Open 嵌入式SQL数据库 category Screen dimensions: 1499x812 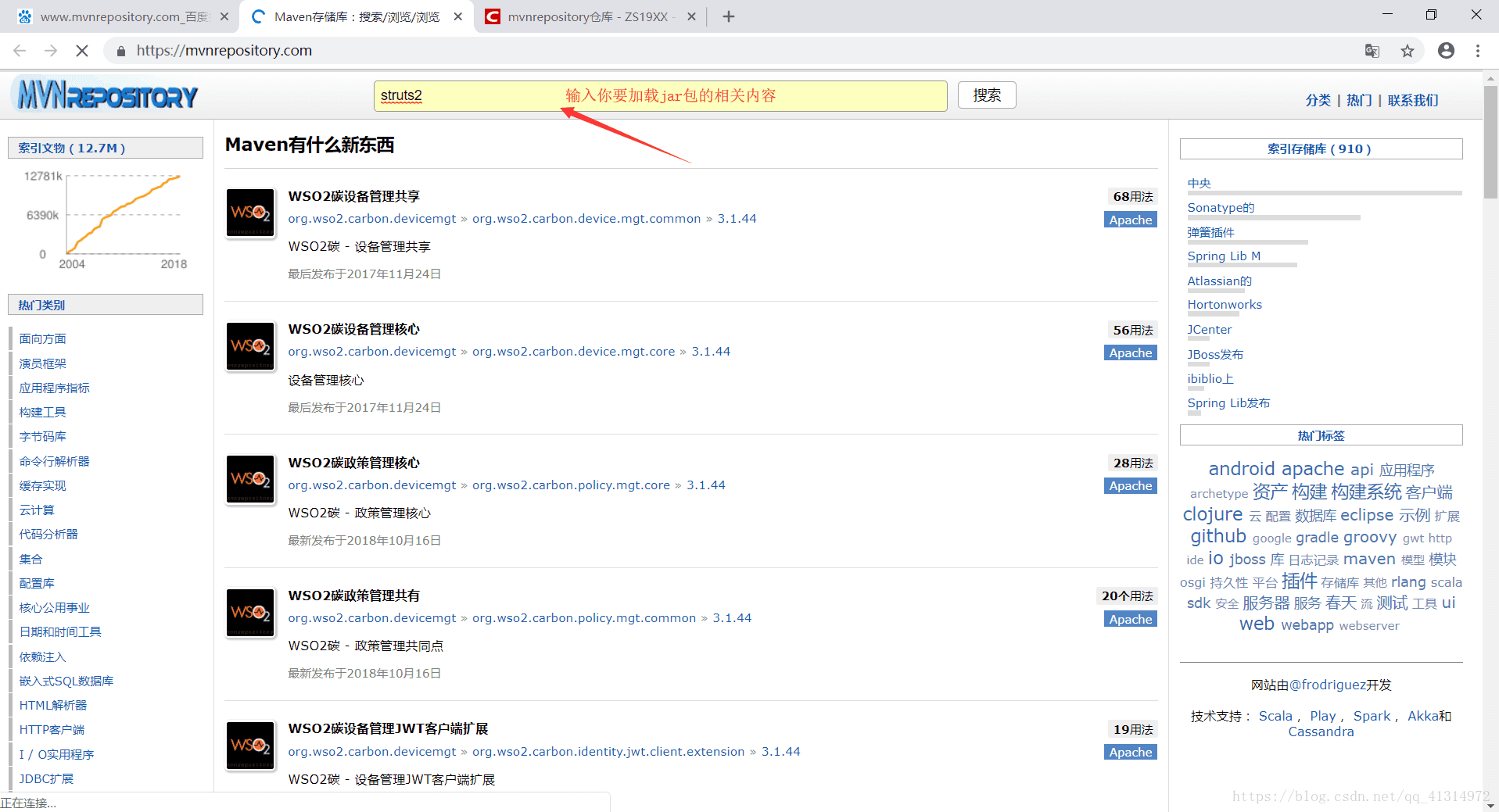click(x=66, y=681)
